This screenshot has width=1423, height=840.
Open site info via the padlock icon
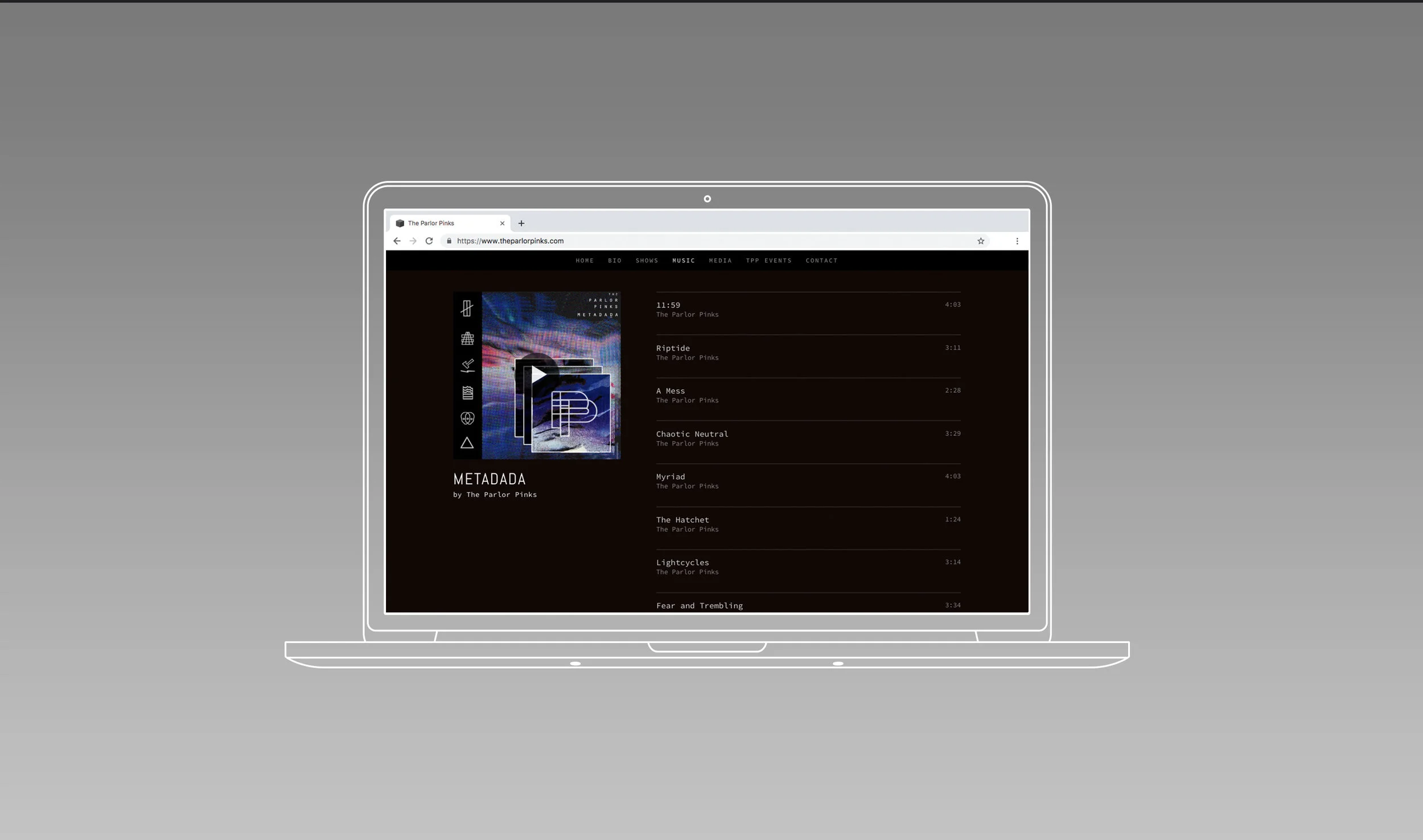point(449,241)
